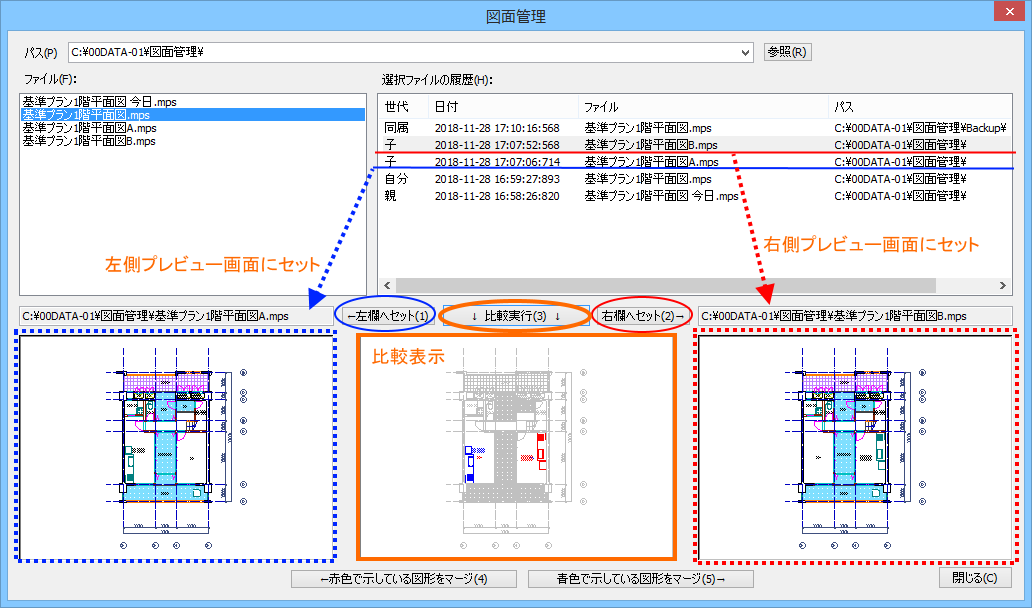The height and width of the screenshot is (608, 1032).
Task: Click the 閉じる(C) button
Action: (x=975, y=578)
